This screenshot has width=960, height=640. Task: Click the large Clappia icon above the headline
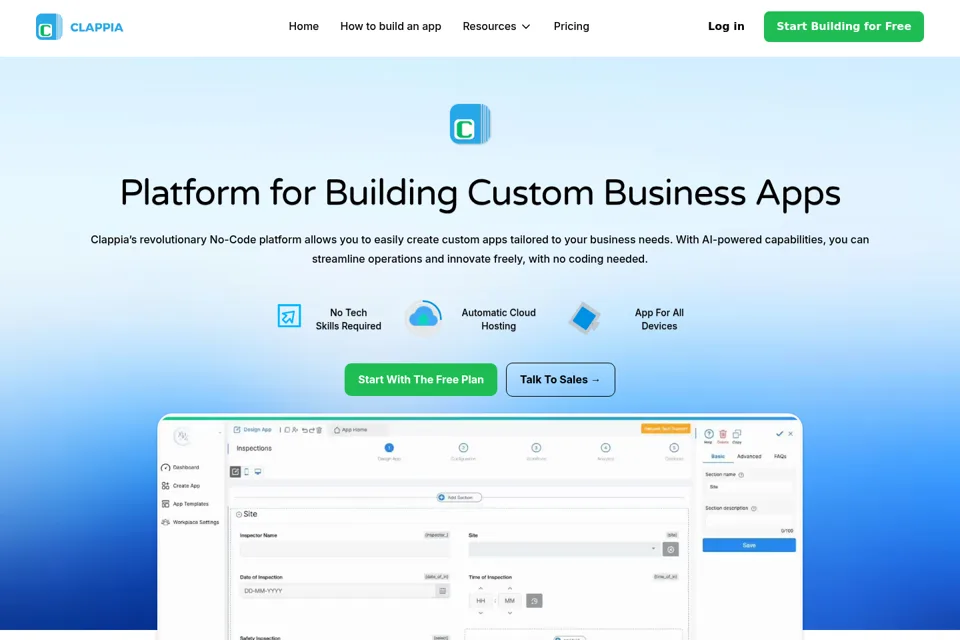point(470,124)
